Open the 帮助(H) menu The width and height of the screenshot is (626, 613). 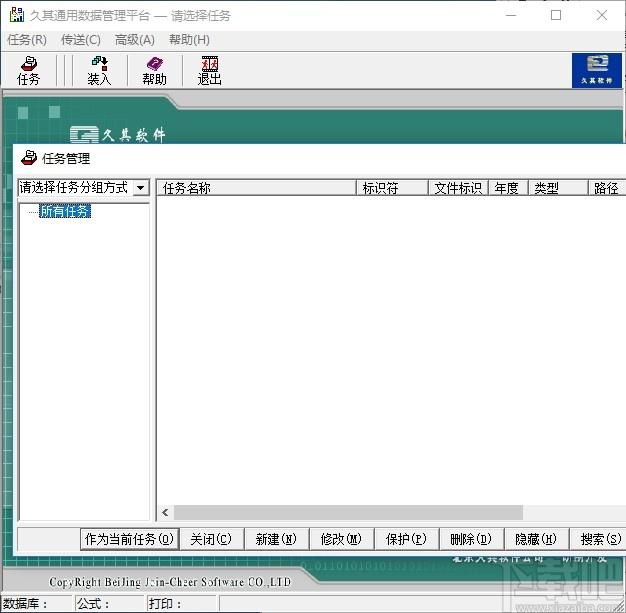click(189, 40)
